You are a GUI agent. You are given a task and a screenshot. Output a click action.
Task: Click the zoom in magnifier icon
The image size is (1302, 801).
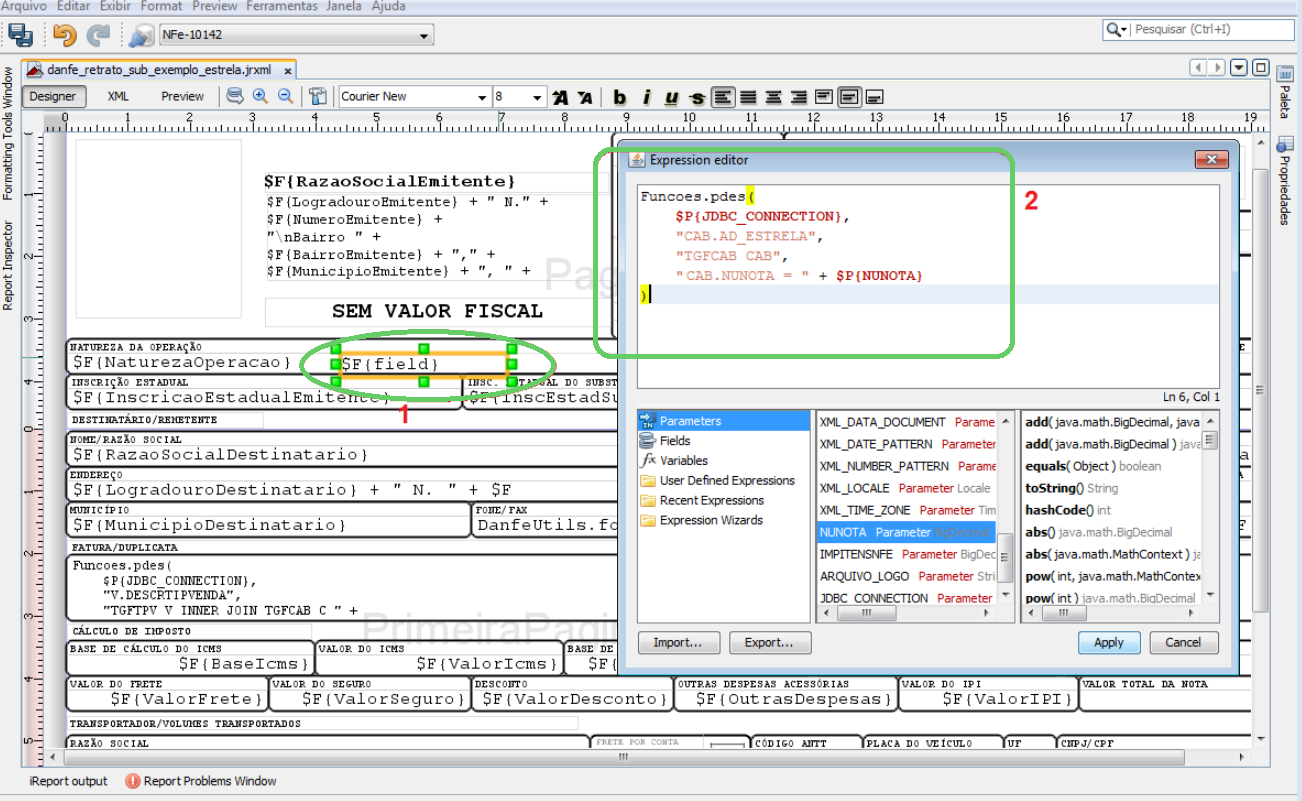pos(260,96)
